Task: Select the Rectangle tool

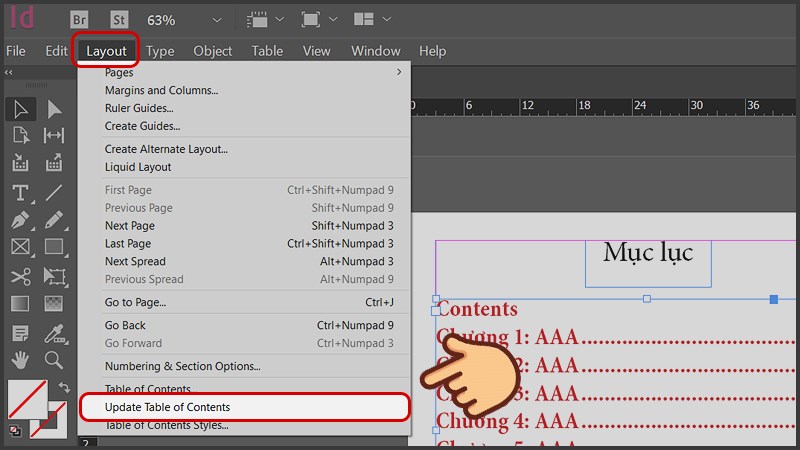Action: [x=54, y=247]
